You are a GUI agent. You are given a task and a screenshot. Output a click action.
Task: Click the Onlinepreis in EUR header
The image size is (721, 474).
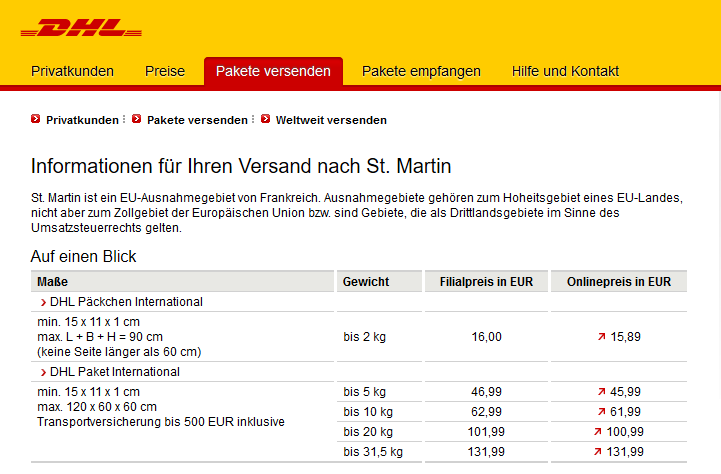[x=619, y=281]
